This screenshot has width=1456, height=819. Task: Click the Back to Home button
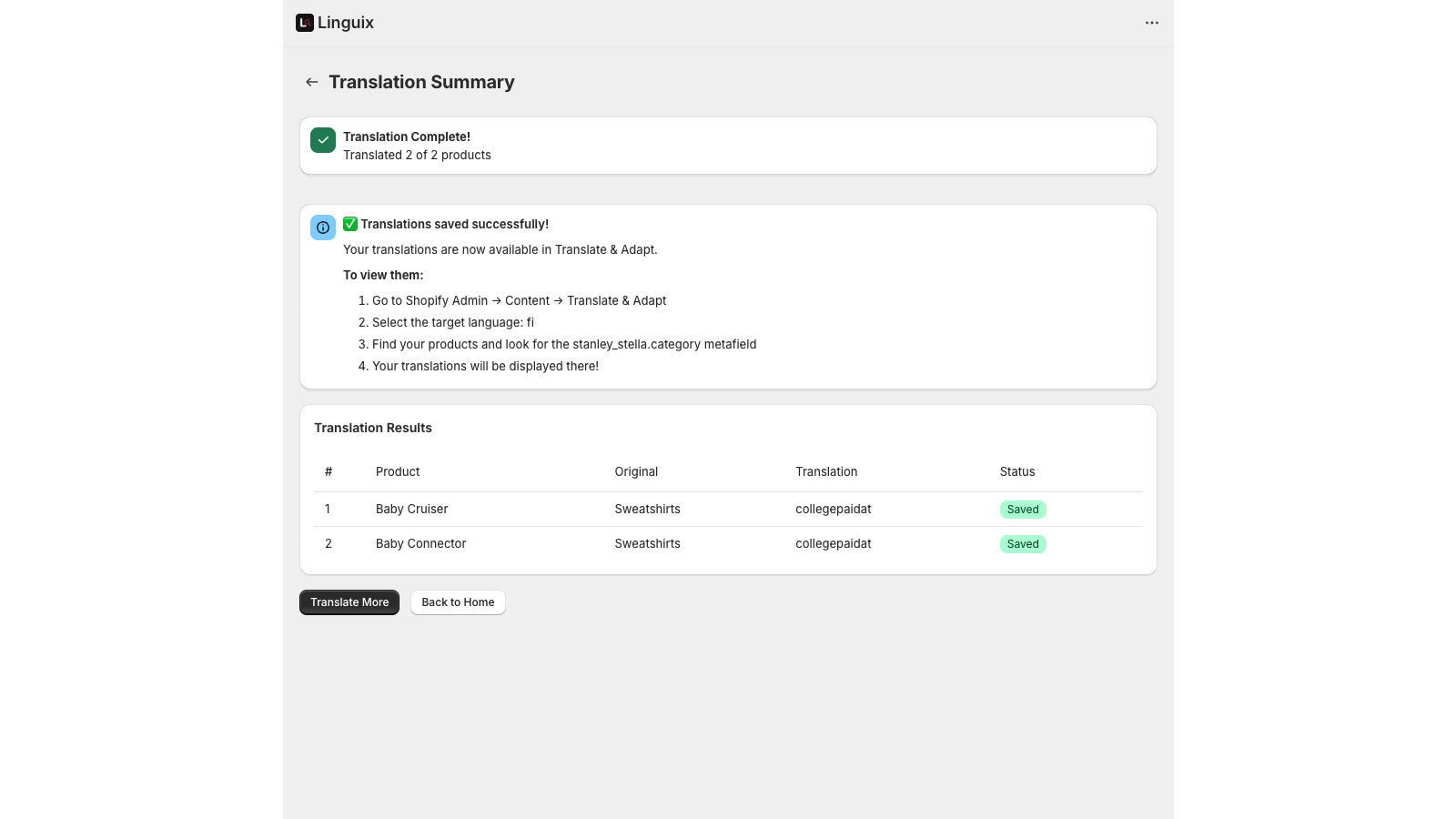coord(458,602)
